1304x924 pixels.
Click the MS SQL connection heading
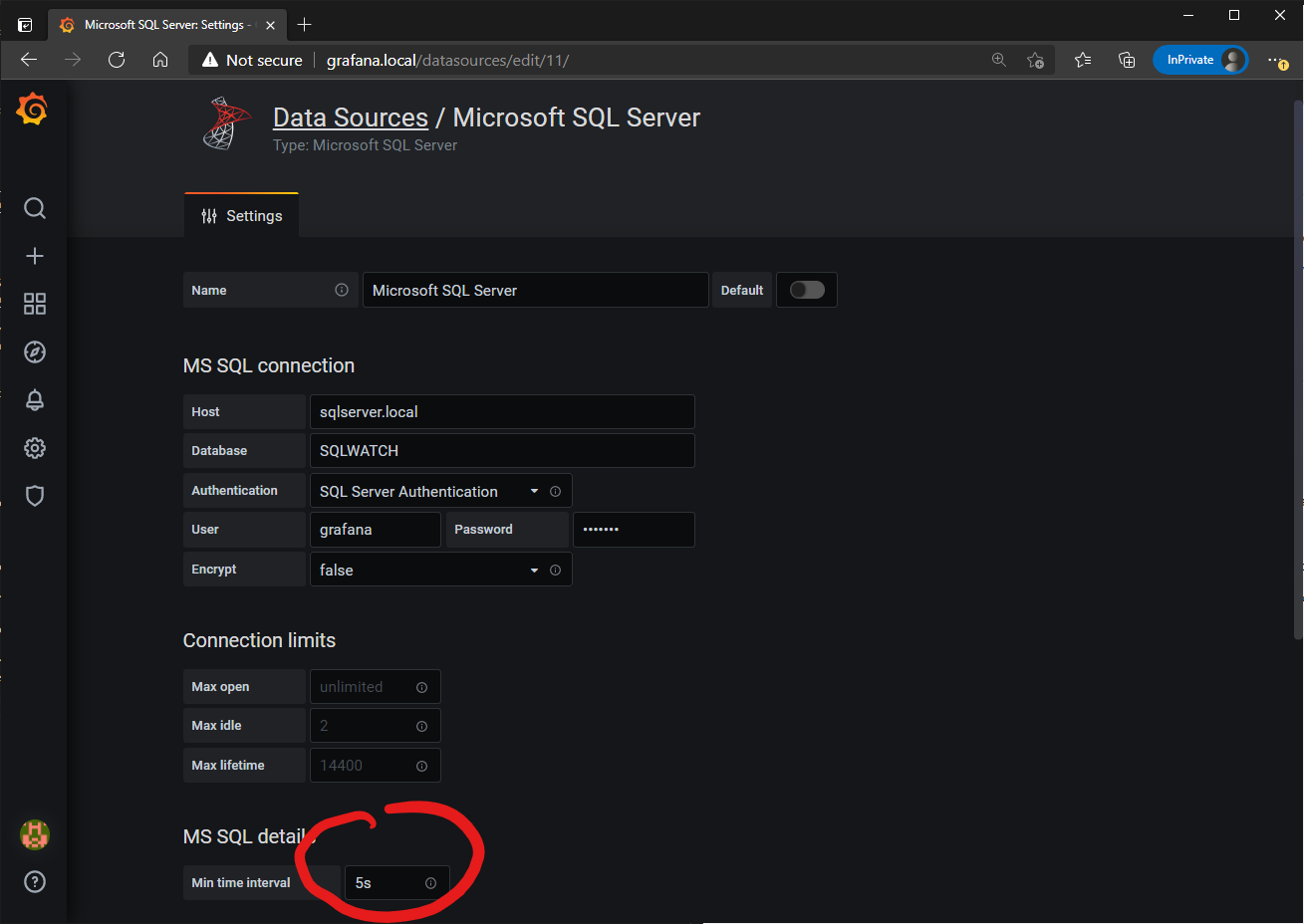(x=269, y=365)
